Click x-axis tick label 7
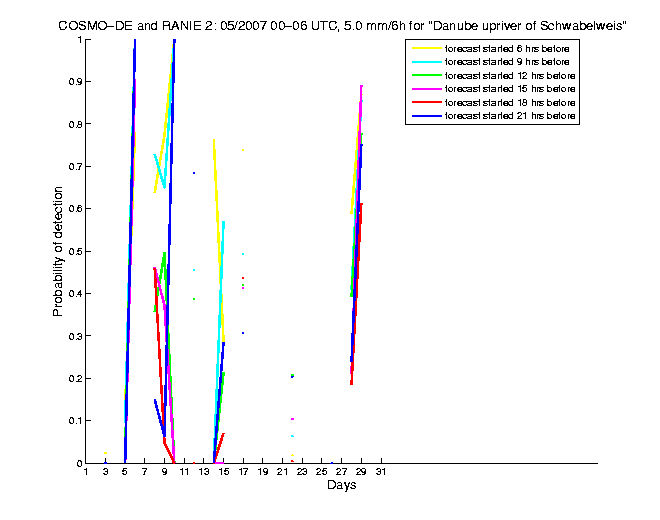 pos(144,472)
